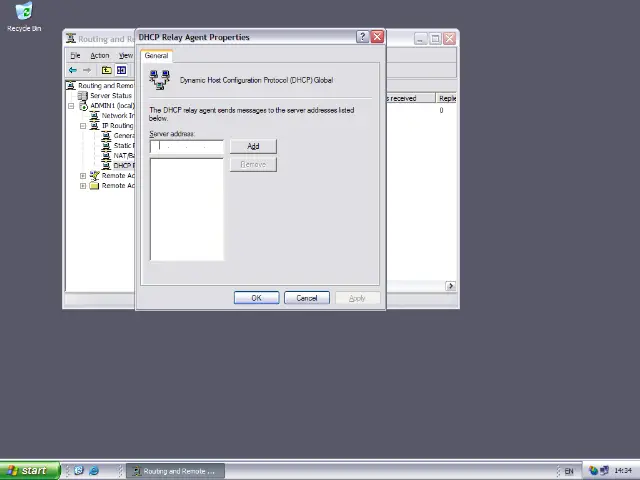The image size is (640, 480).
Task: Select the General tab in properties dialog
Action: tap(156, 56)
